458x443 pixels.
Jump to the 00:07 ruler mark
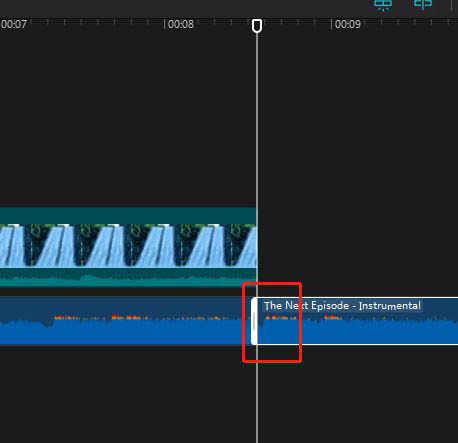pyautogui.click(x=13, y=24)
